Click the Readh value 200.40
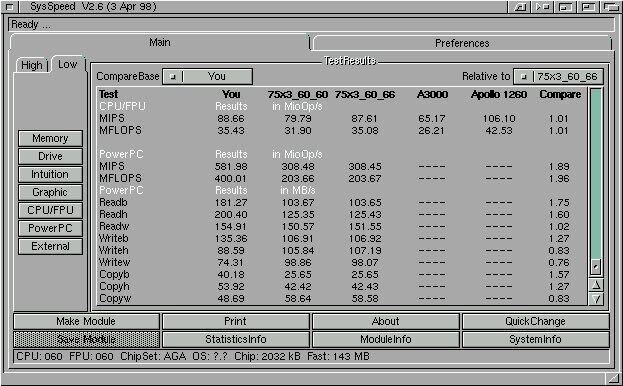 tap(231, 214)
